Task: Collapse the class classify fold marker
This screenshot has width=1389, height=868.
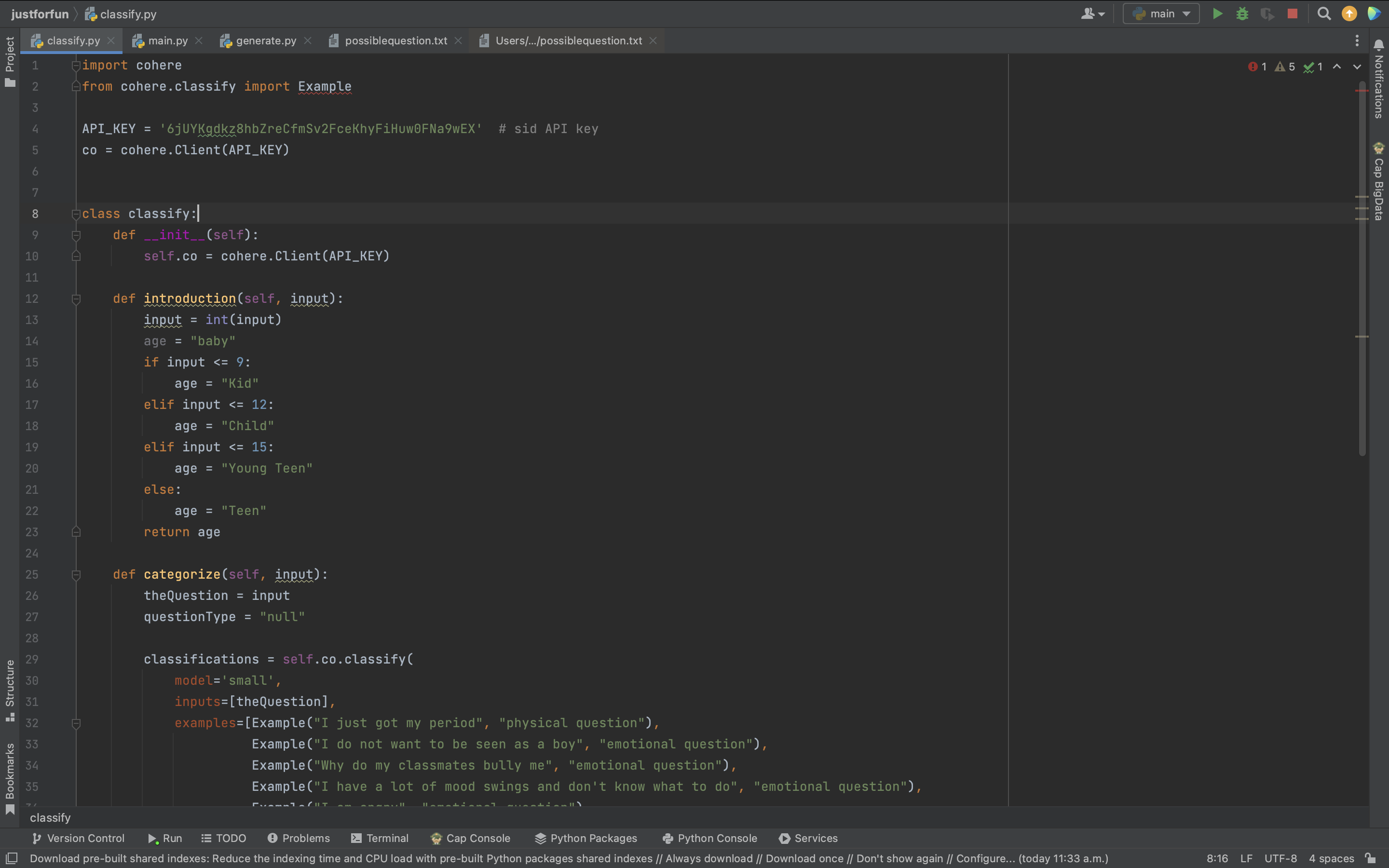Action: tap(76, 214)
